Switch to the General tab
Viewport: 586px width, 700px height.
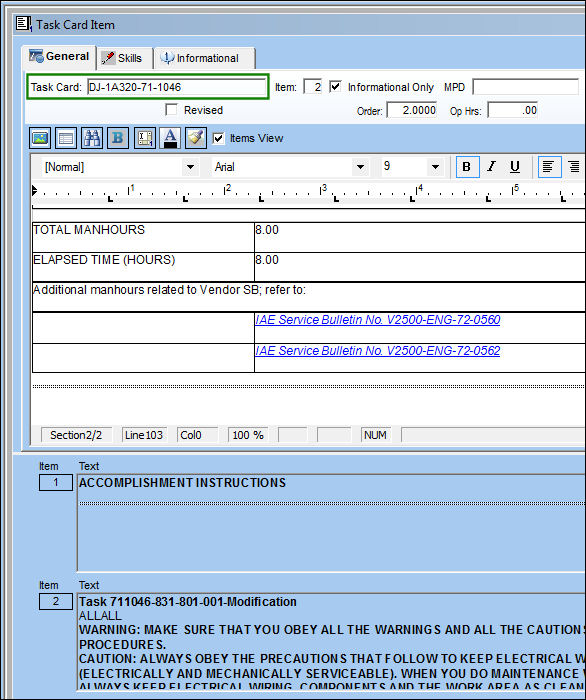point(59,57)
